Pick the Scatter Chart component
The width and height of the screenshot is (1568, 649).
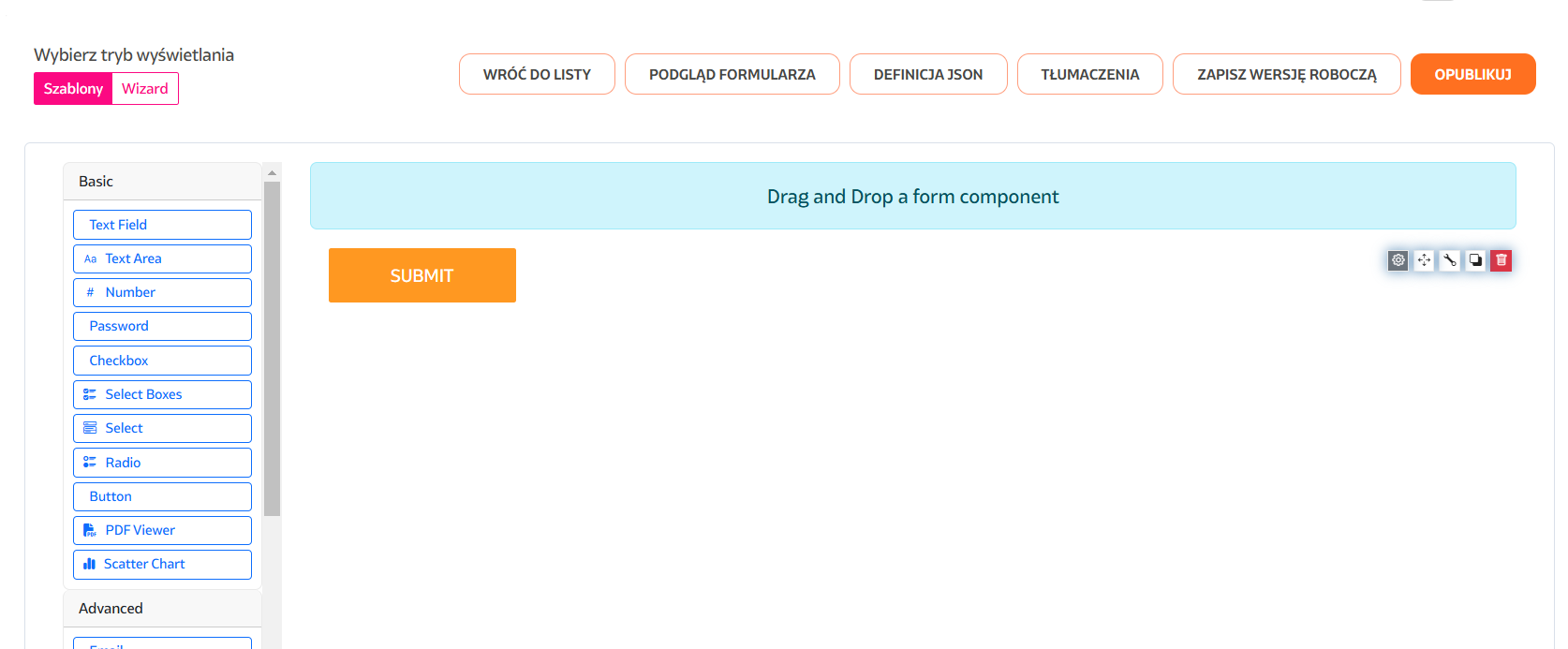click(162, 564)
